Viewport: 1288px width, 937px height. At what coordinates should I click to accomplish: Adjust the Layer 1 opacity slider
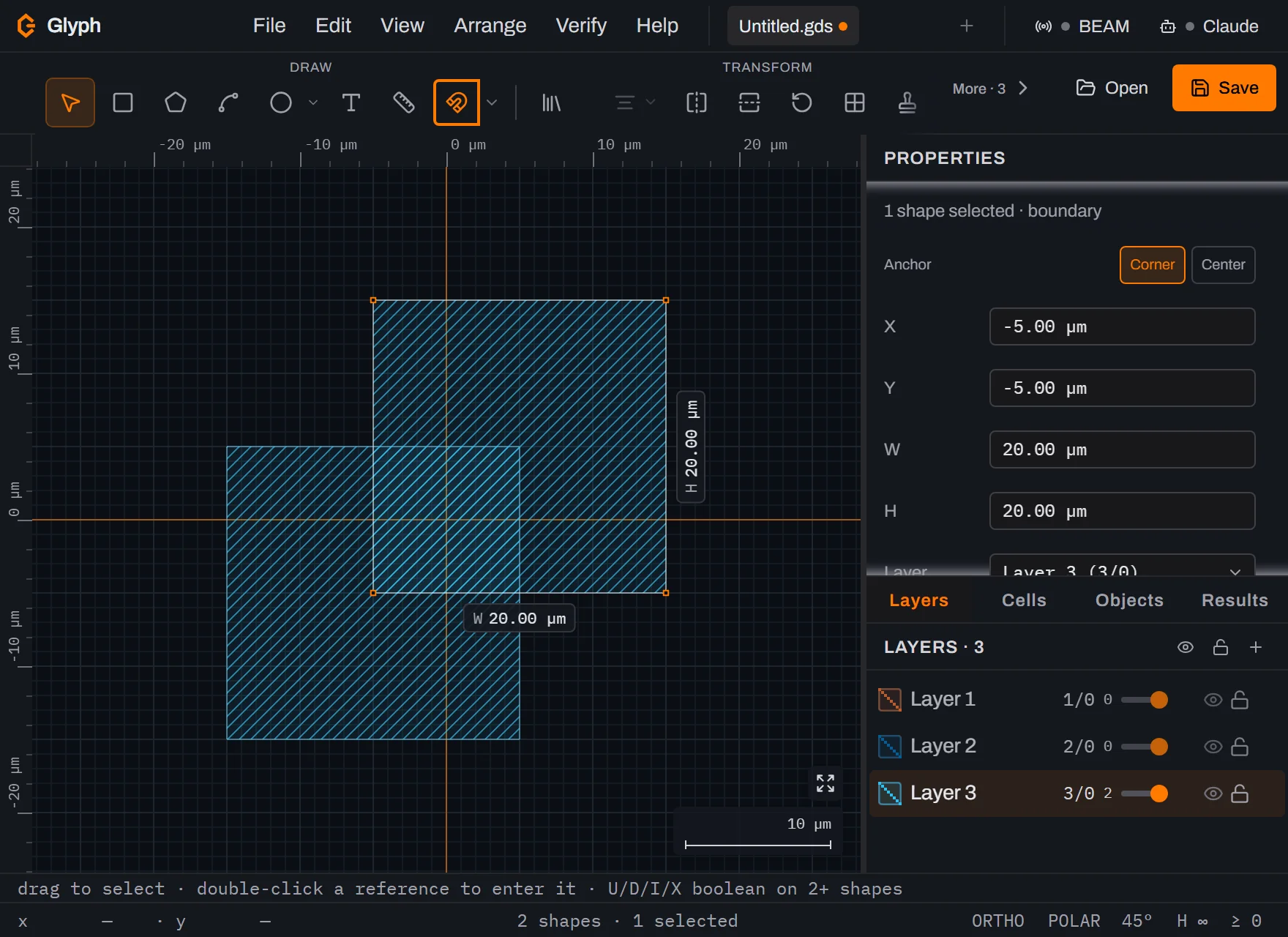pos(1145,700)
